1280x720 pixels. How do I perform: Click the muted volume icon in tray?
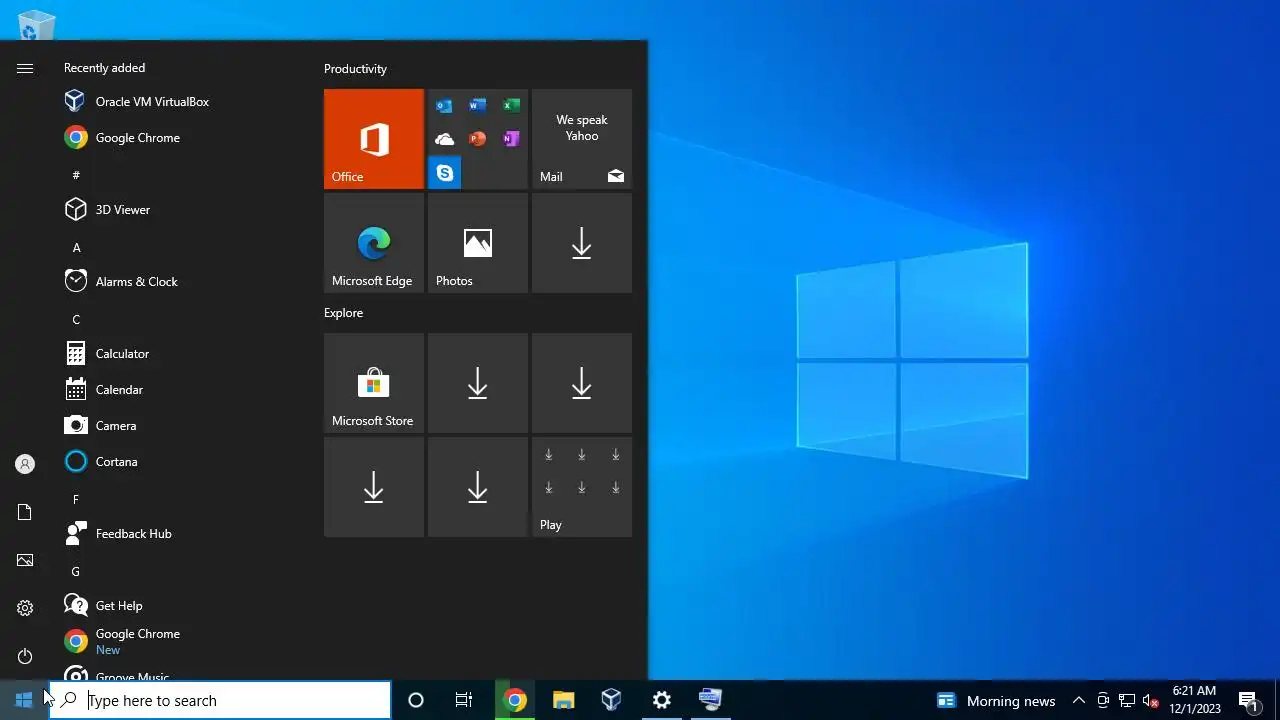pyautogui.click(x=1150, y=700)
